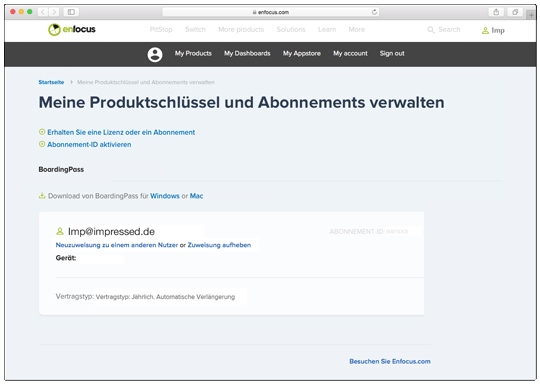The width and height of the screenshot is (540, 384).
Task: Click Vertragstyp: Jährlich. Automatische Verlängerung text
Action: [x=165, y=297]
